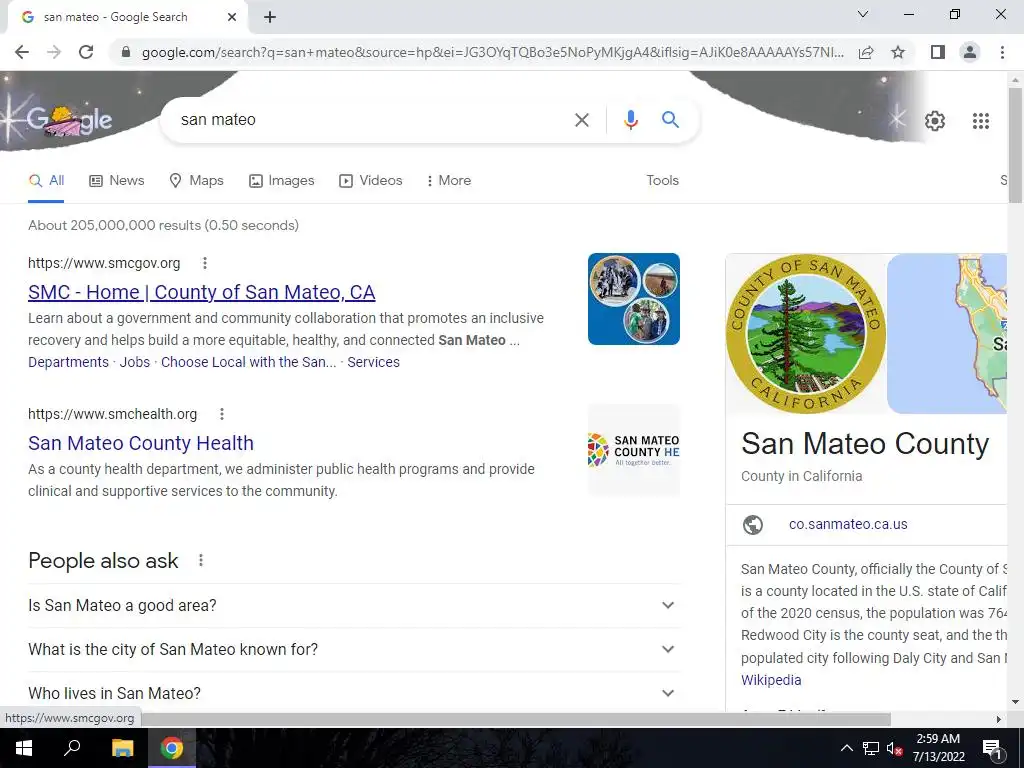
Task: Submit search with the magnifier icon
Action: [x=670, y=120]
